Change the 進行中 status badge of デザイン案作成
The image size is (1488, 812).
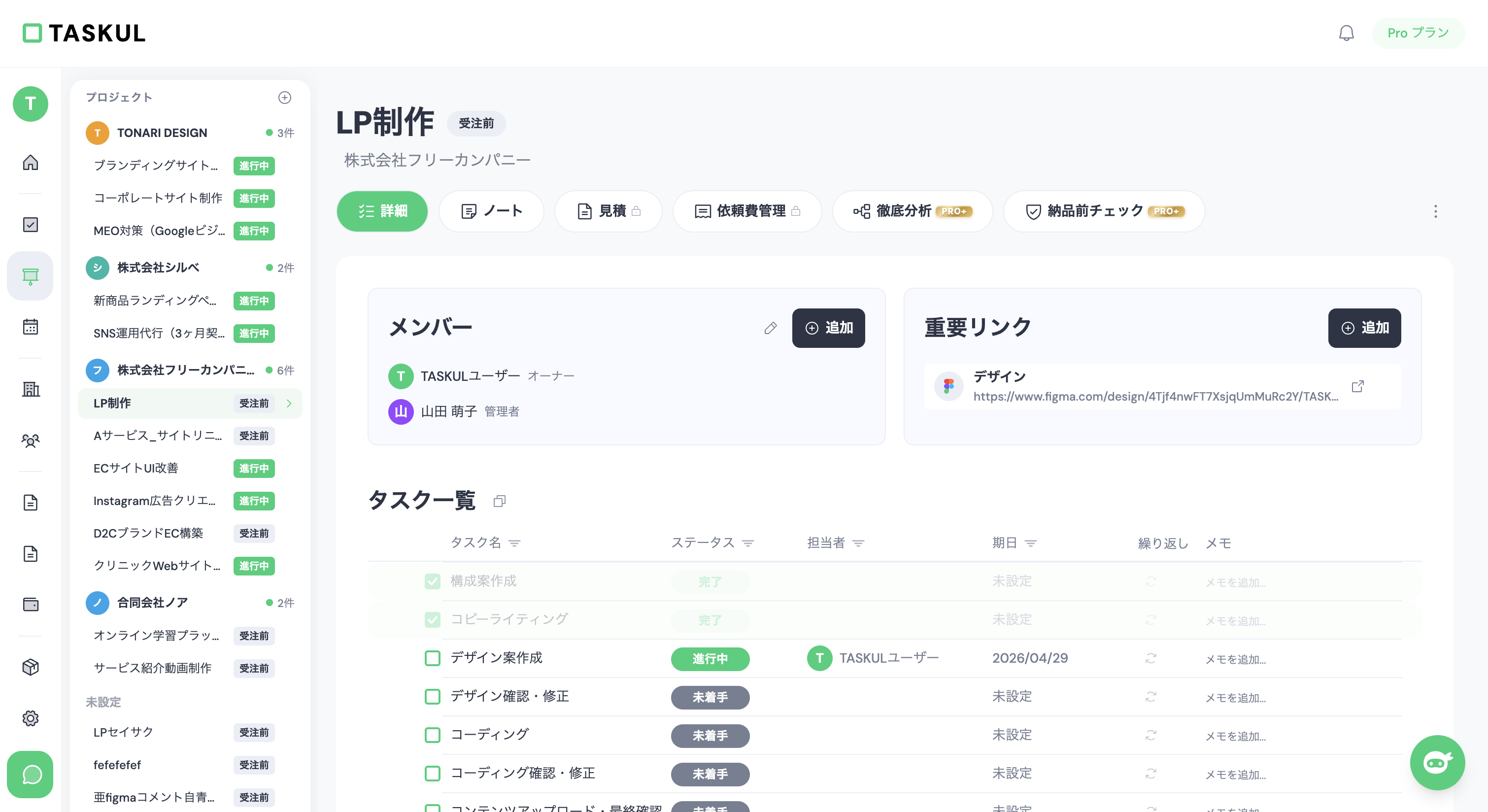[710, 658]
